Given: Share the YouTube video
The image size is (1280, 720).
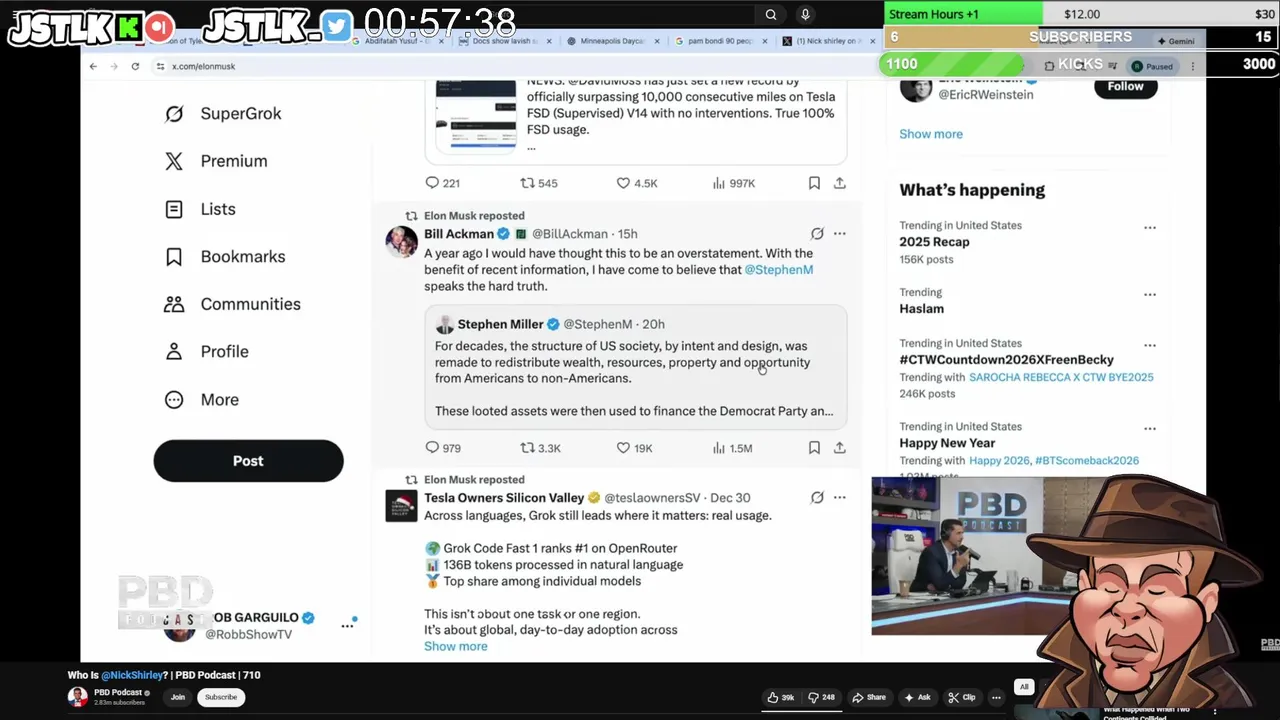Looking at the screenshot, I should click(x=869, y=697).
